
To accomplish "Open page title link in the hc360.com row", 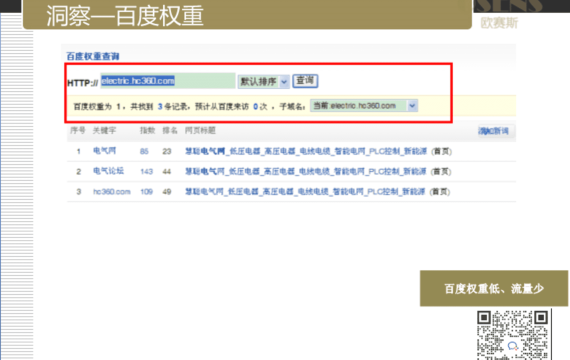I will pyautogui.click(x=305, y=192).
